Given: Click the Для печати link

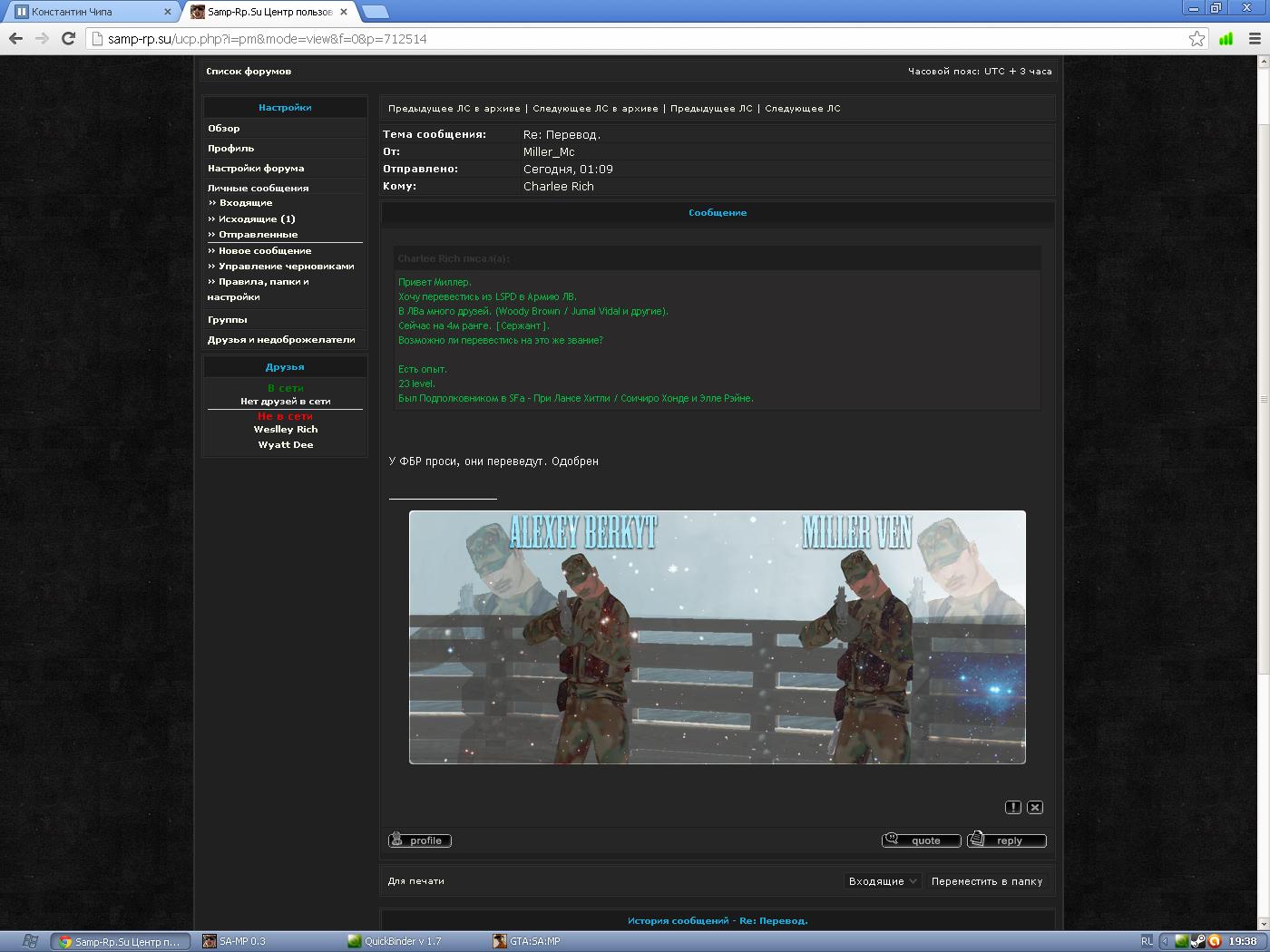Looking at the screenshot, I should (x=415, y=880).
